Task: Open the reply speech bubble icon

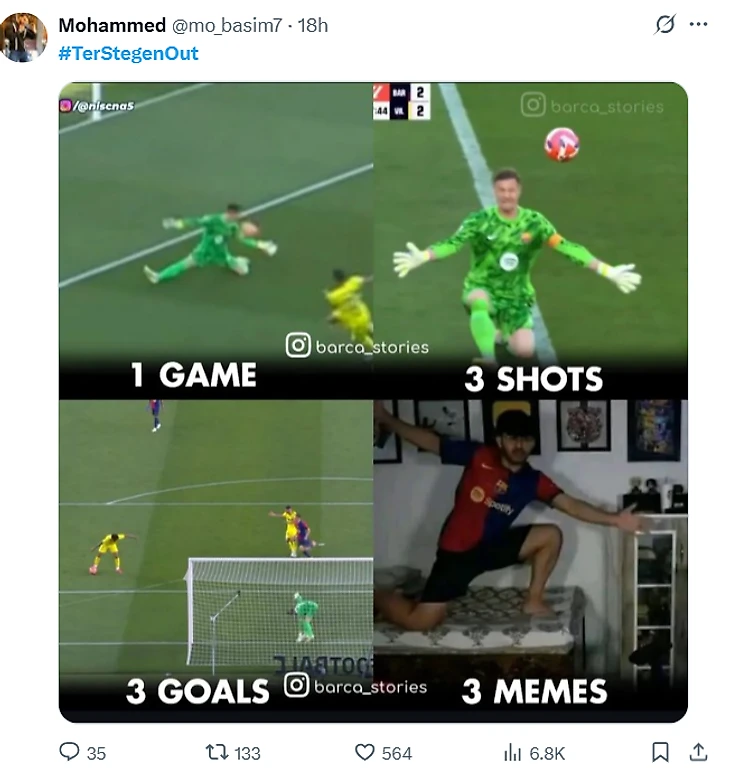Action: coord(69,752)
